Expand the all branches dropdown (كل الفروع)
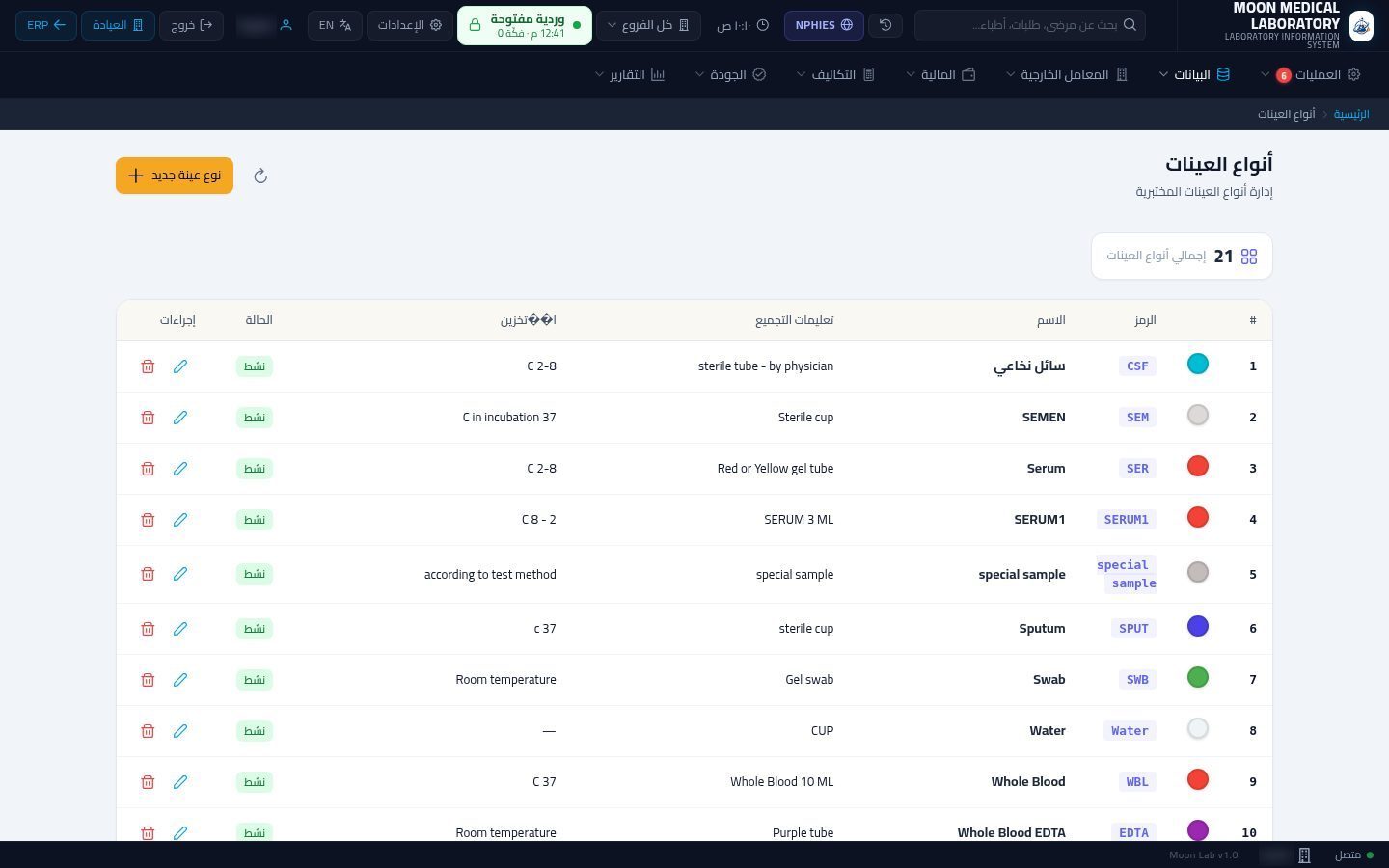 (648, 25)
